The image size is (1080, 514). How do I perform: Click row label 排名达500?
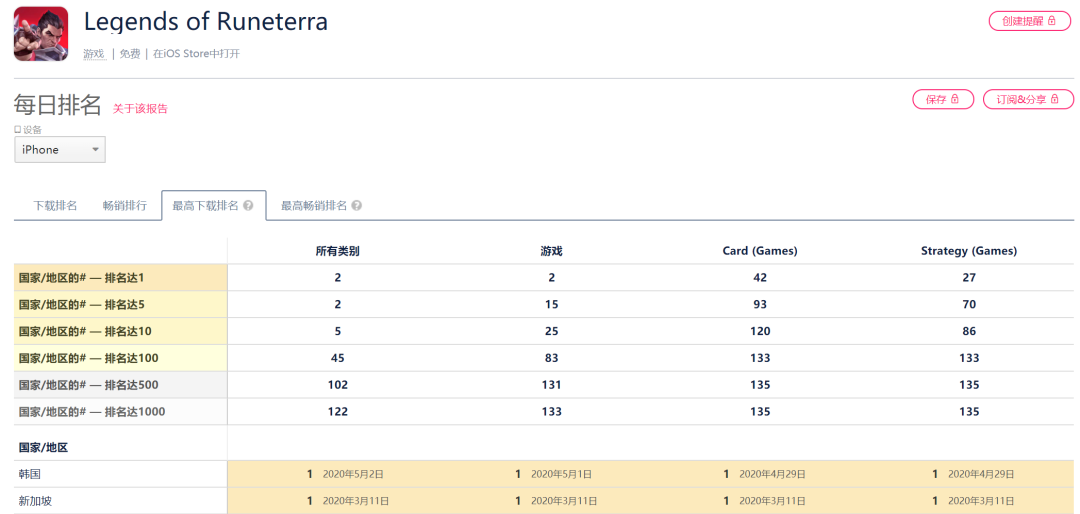tap(121, 384)
